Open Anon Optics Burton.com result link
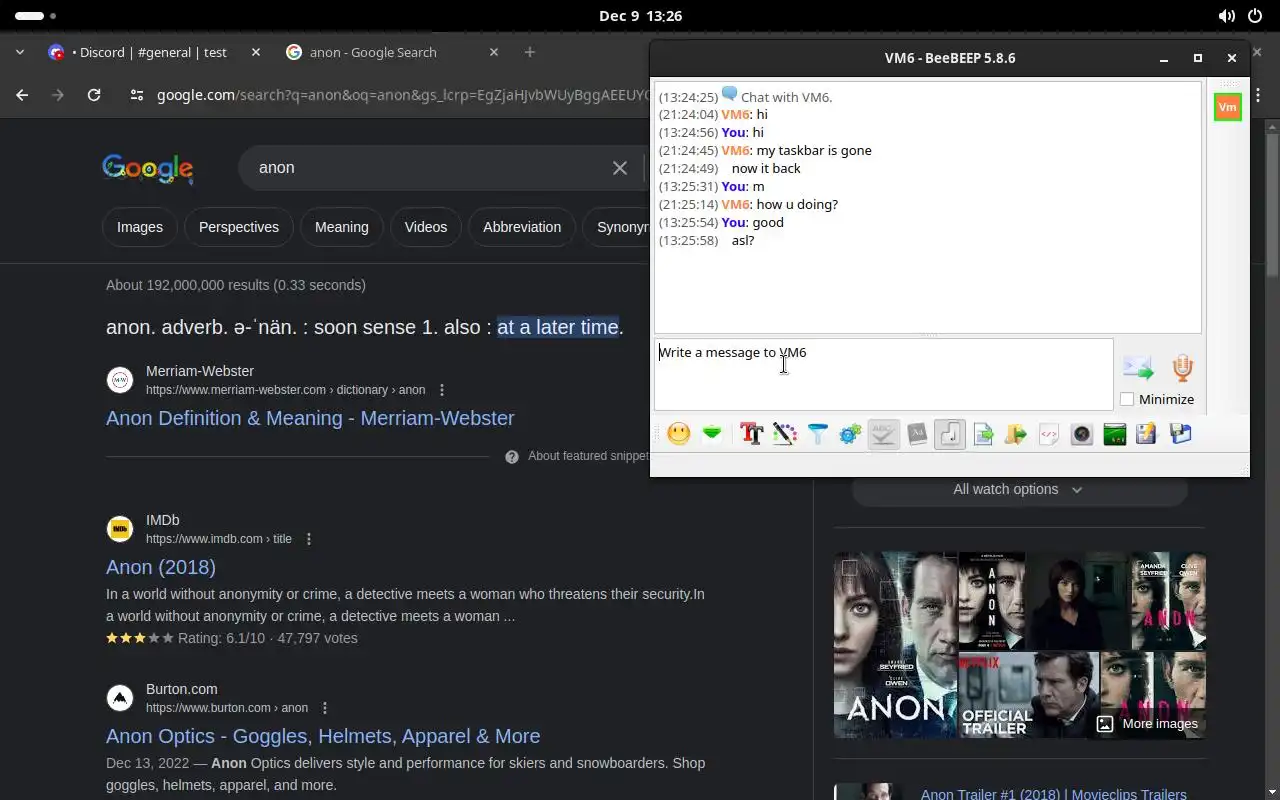The width and height of the screenshot is (1280, 800). pos(323,736)
